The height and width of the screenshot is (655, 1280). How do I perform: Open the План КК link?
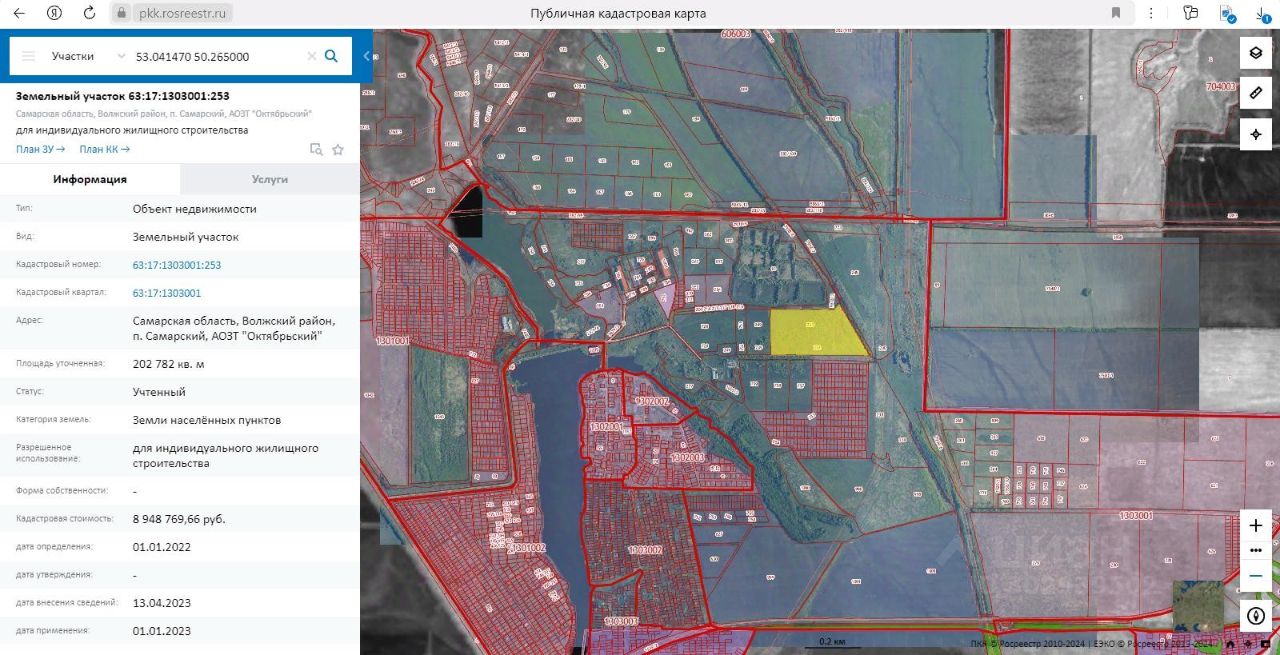105,149
